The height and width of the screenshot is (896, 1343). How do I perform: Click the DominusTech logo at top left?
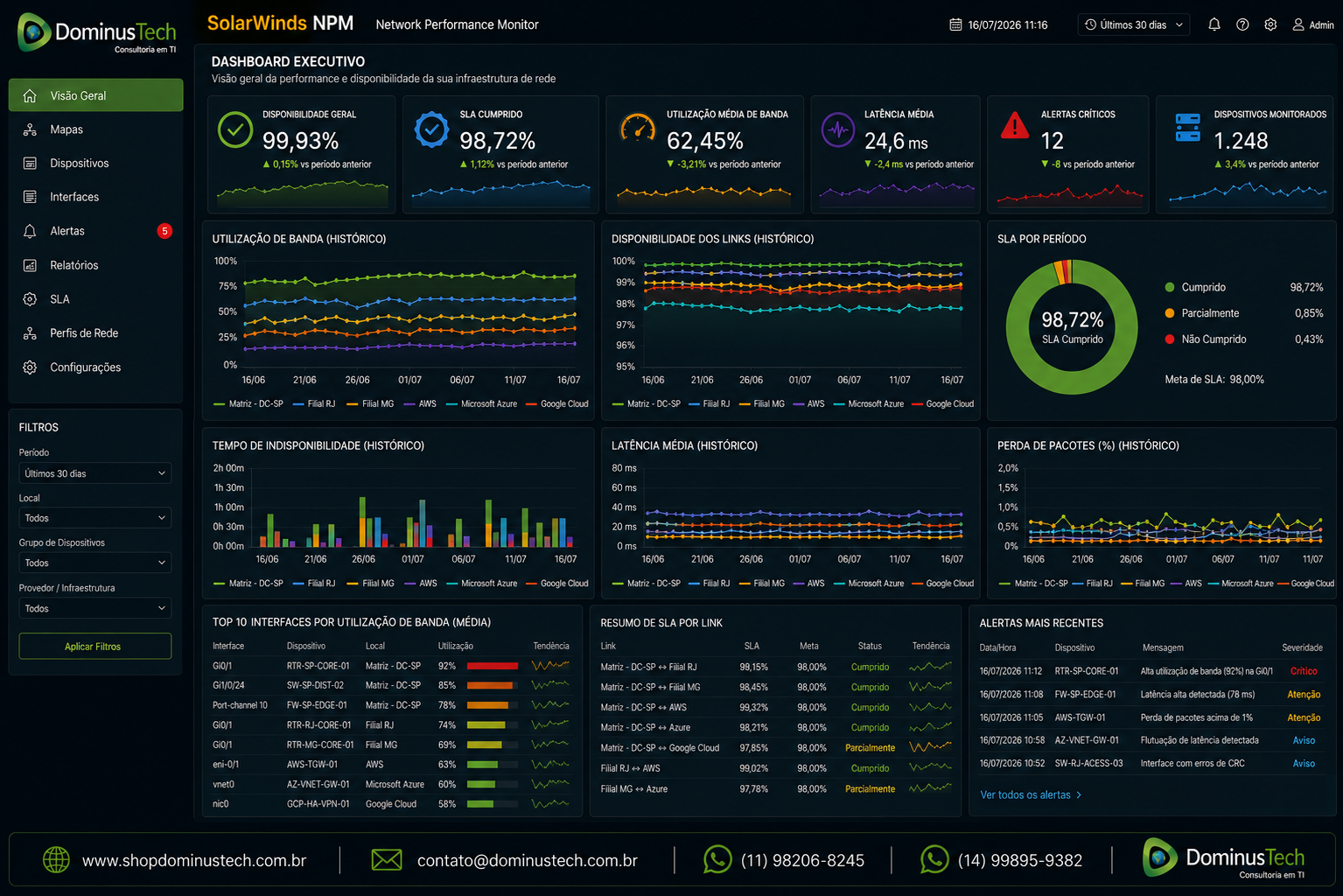coord(96,32)
